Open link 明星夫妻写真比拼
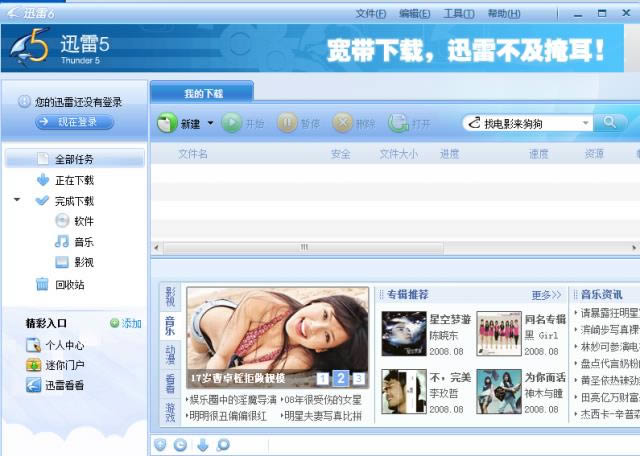This screenshot has height=456, width=640. click(321, 416)
